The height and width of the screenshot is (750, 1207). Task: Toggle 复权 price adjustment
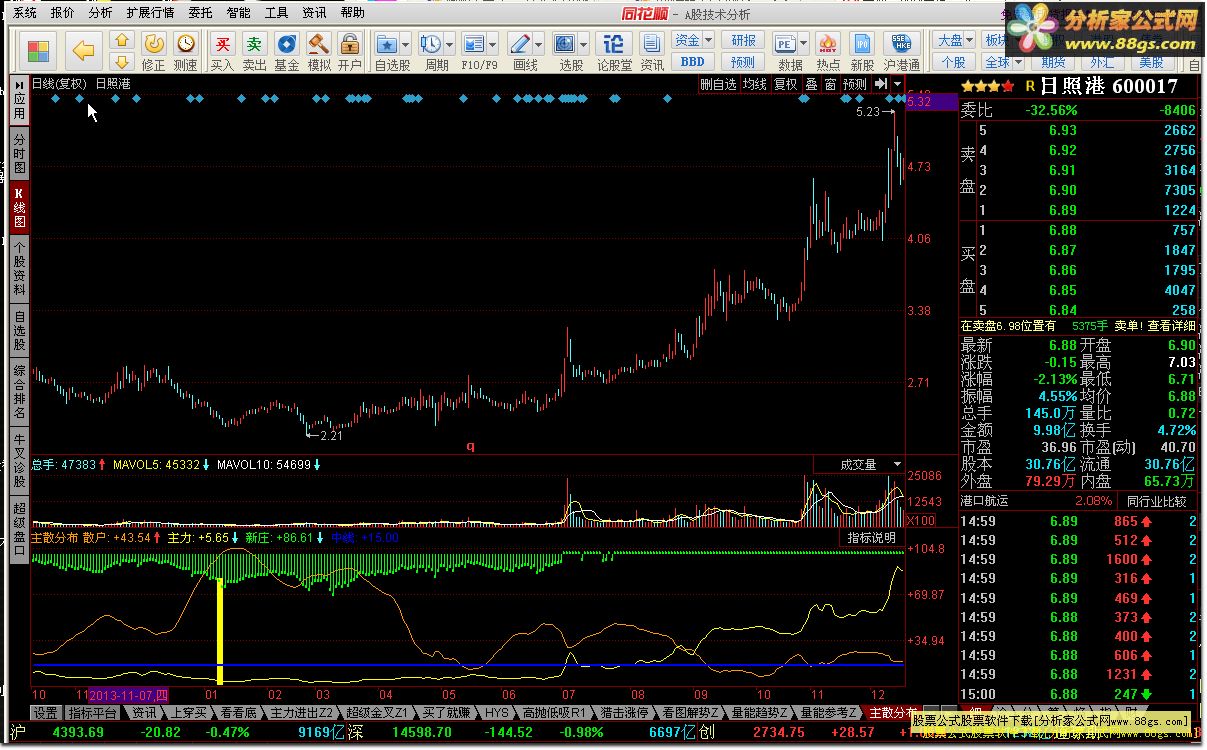tap(786, 84)
